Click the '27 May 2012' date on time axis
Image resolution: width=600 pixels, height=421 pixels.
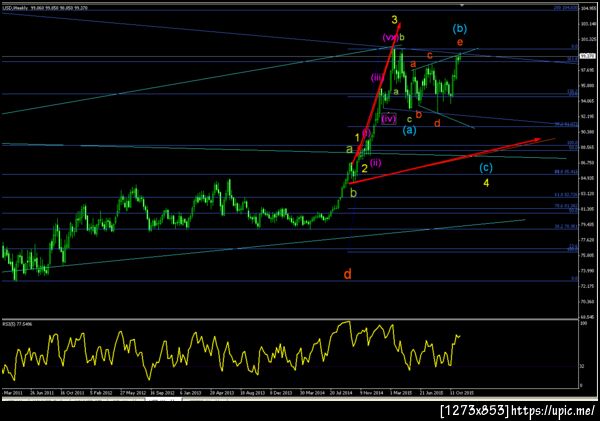[133, 393]
